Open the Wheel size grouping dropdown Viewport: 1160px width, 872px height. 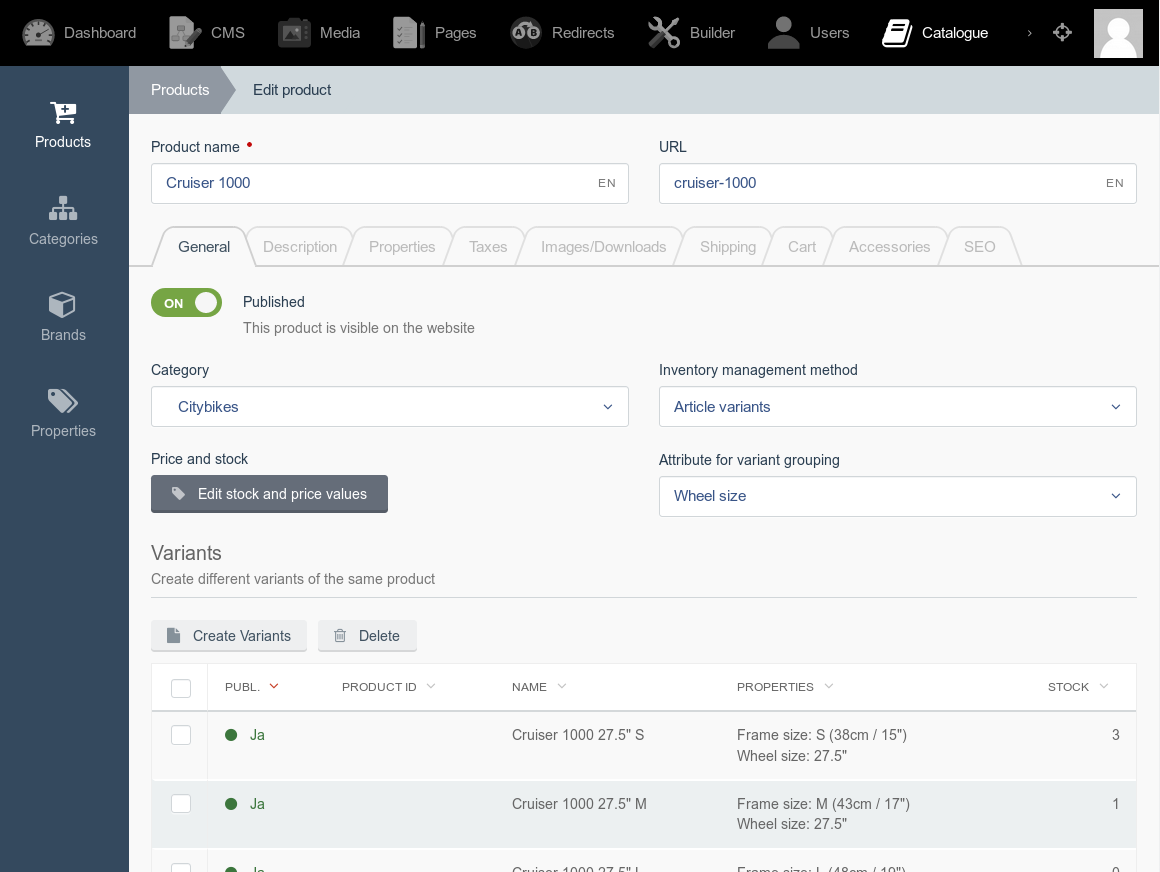(x=897, y=496)
